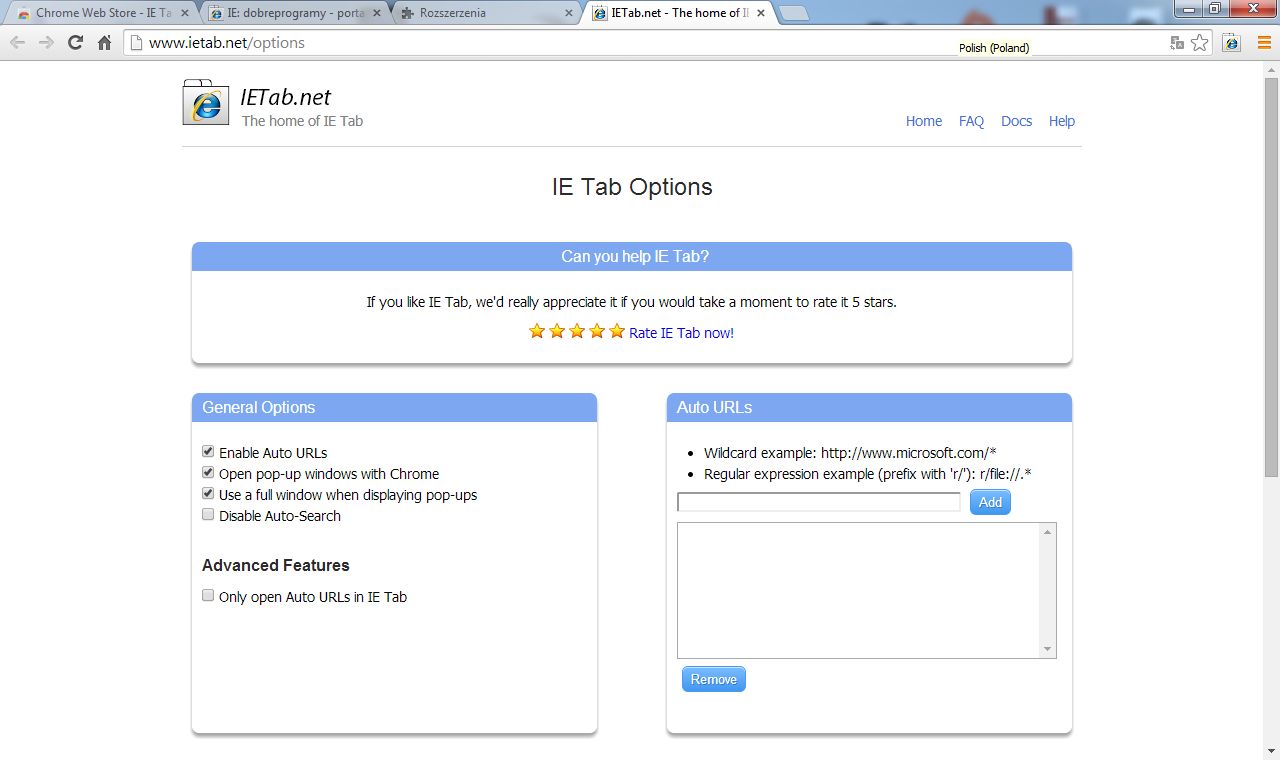This screenshot has height=760, width=1280.
Task: Switch to the Rozszerzenia tab
Action: (x=486, y=14)
